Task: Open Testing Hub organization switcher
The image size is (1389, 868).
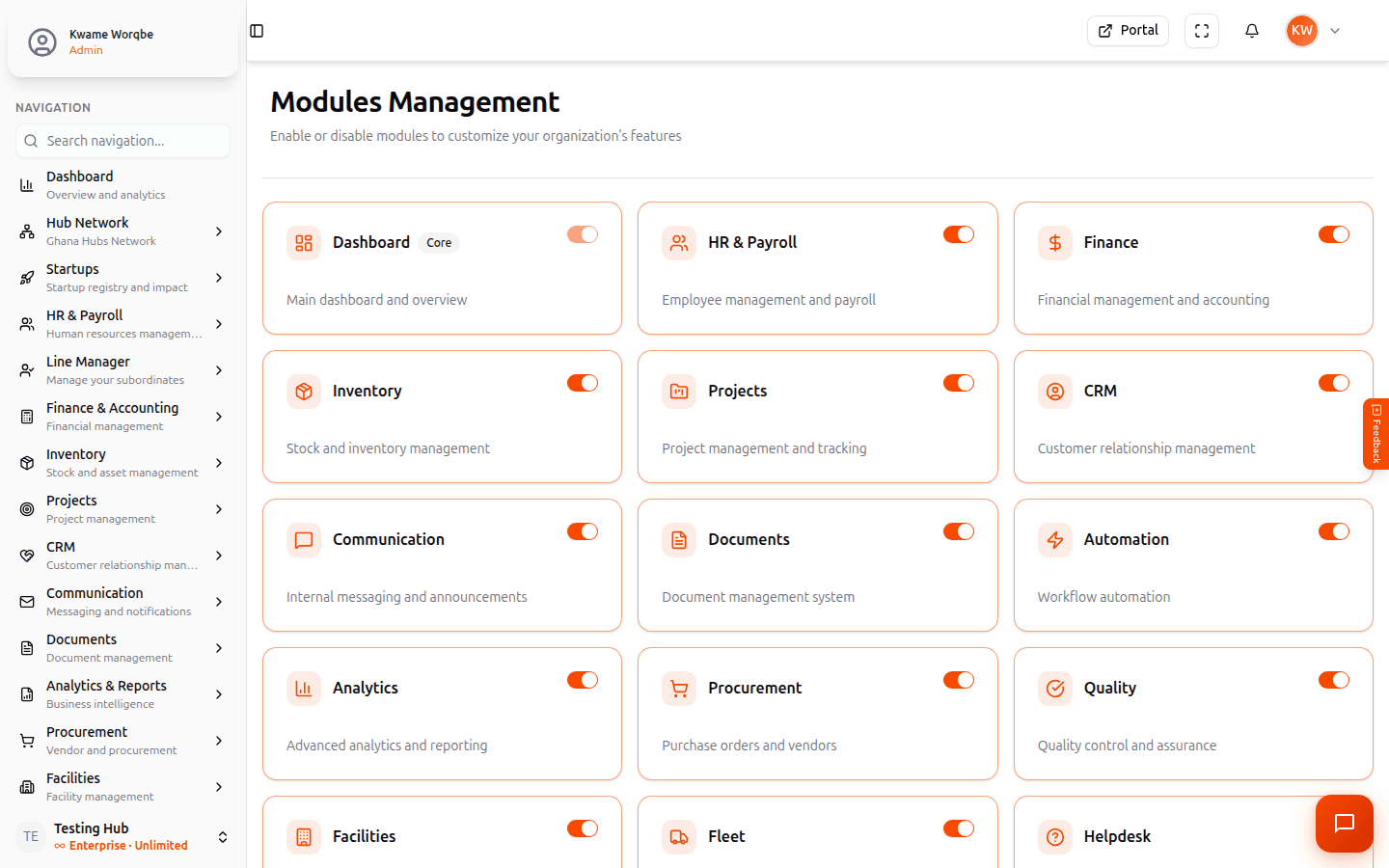Action: 123,837
